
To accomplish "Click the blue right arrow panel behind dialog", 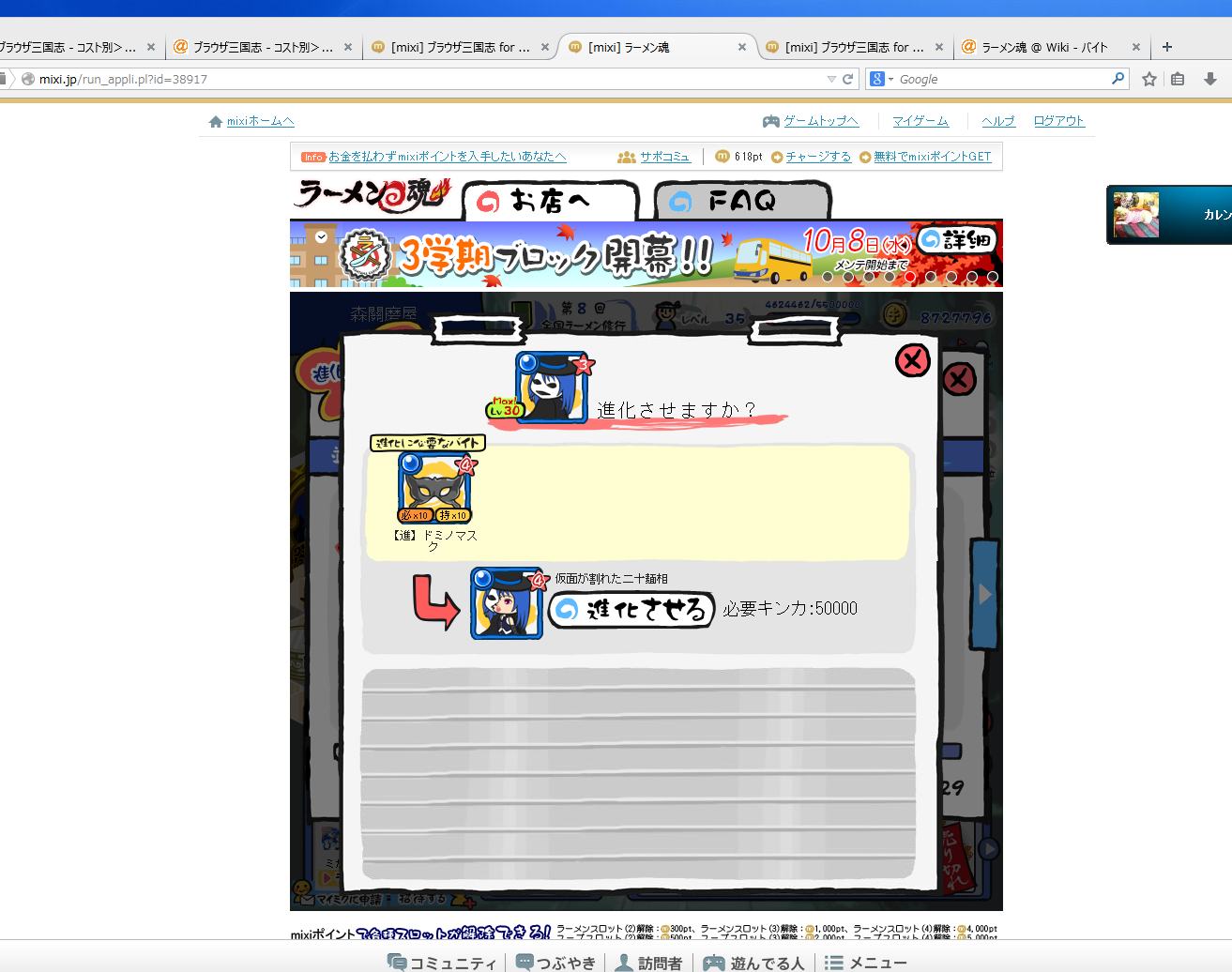I will [x=984, y=594].
